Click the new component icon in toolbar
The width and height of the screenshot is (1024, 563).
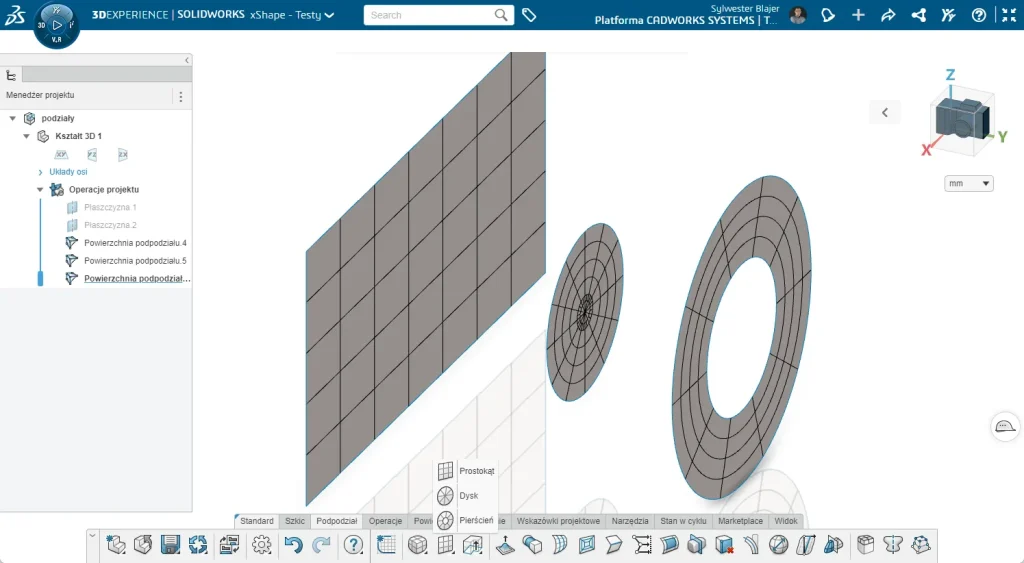tap(116, 544)
